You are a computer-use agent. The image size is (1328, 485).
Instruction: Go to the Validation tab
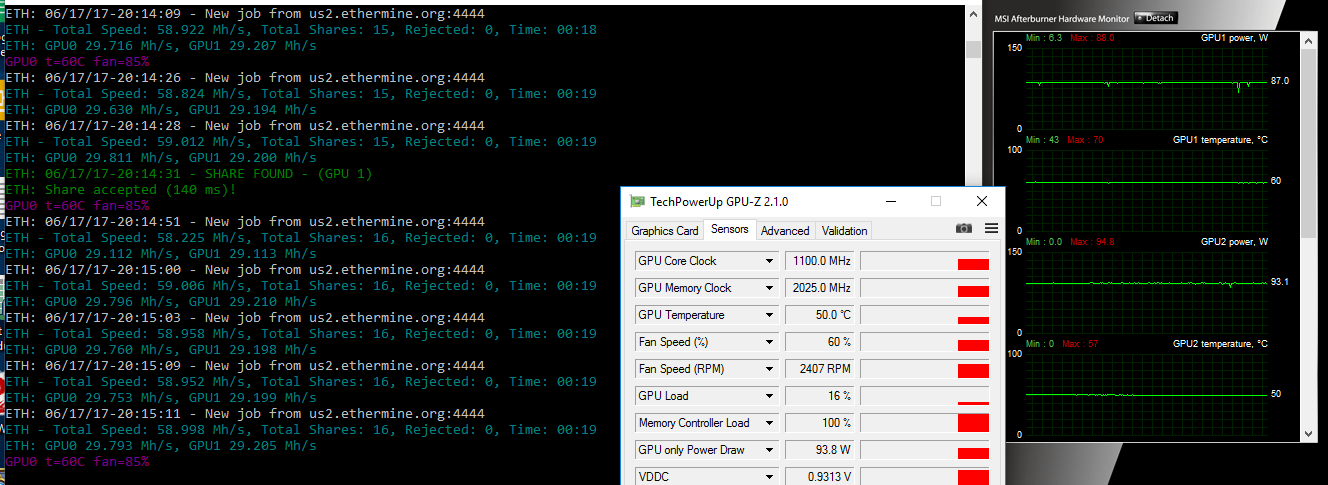[x=844, y=230]
